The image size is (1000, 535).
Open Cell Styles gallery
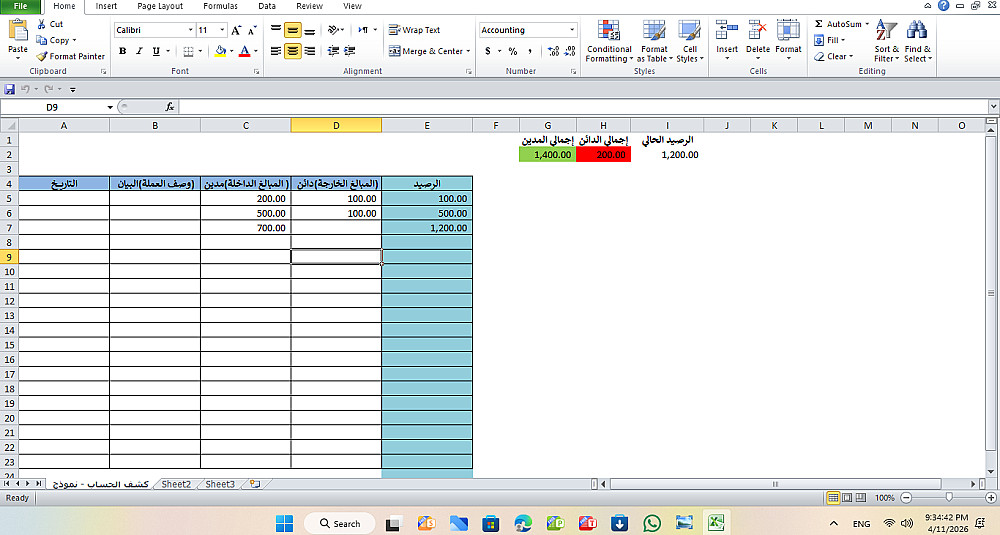(689, 41)
